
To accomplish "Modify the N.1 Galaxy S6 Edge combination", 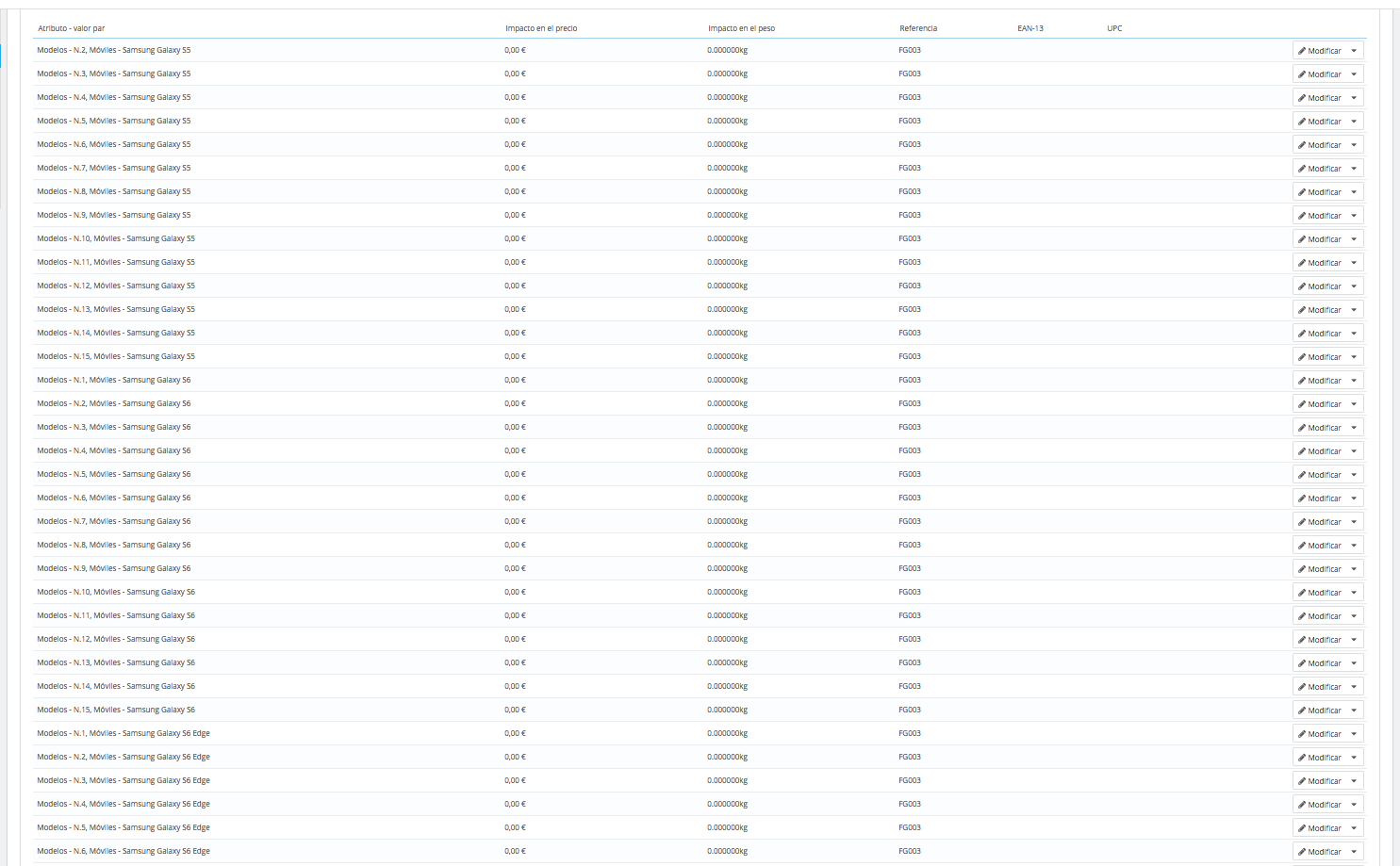I will [1319, 734].
